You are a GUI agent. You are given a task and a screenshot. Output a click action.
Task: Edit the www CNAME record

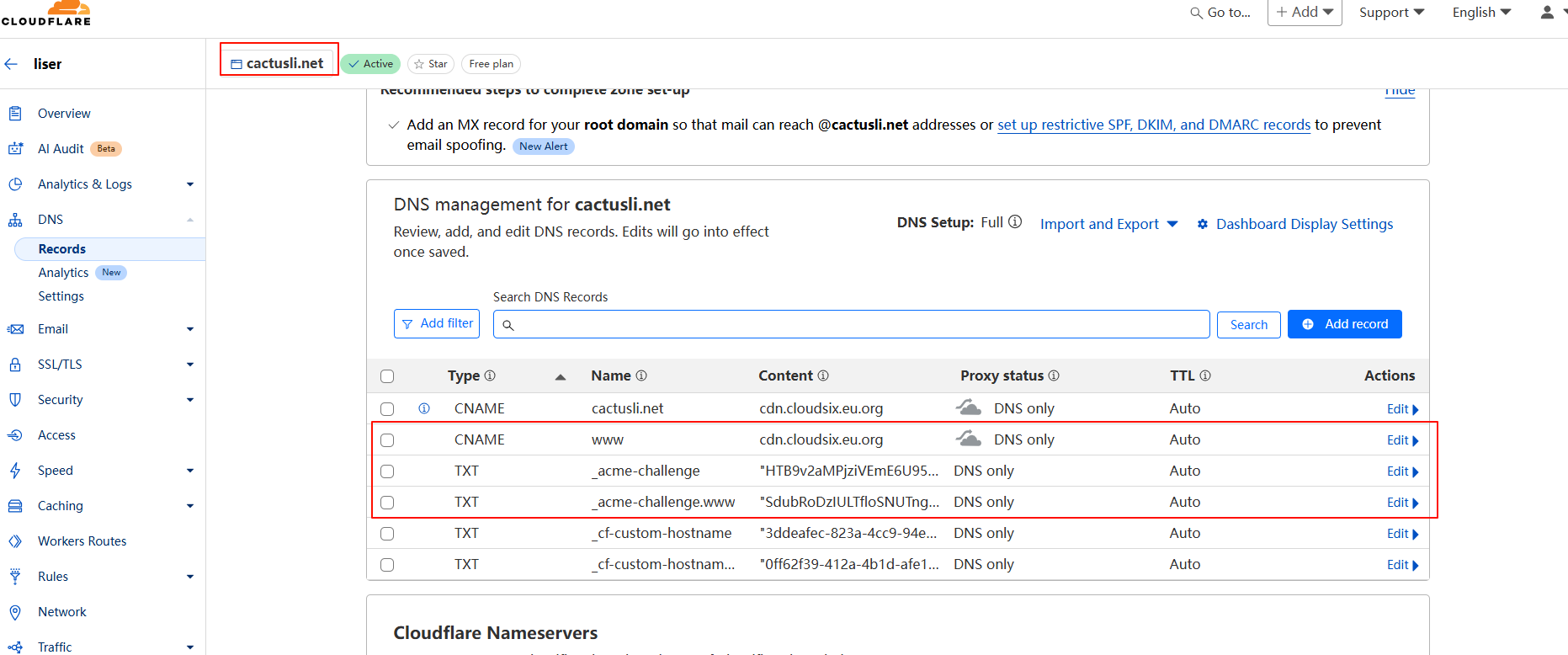point(1402,440)
